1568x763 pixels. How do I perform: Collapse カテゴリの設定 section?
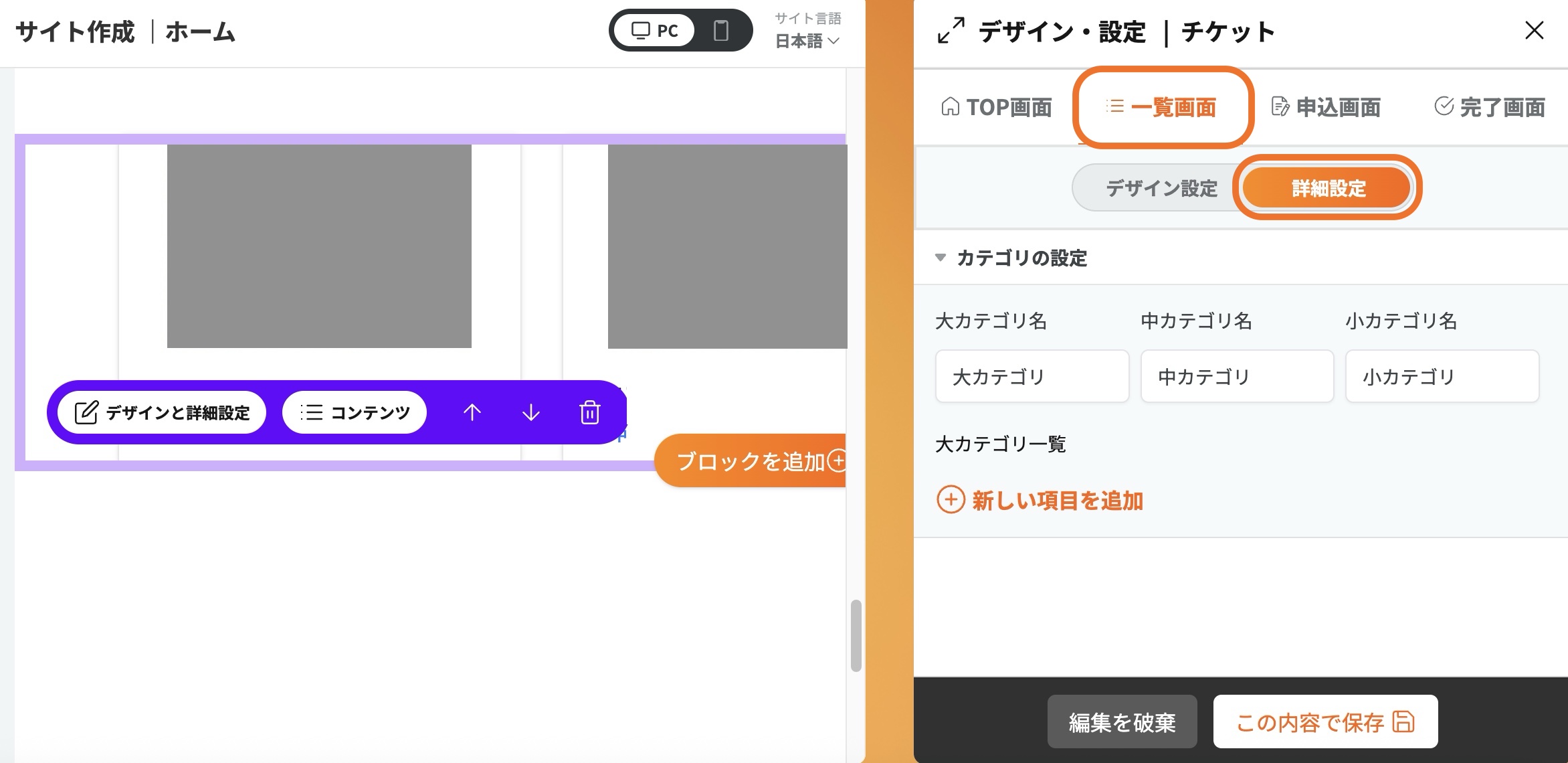[x=941, y=258]
